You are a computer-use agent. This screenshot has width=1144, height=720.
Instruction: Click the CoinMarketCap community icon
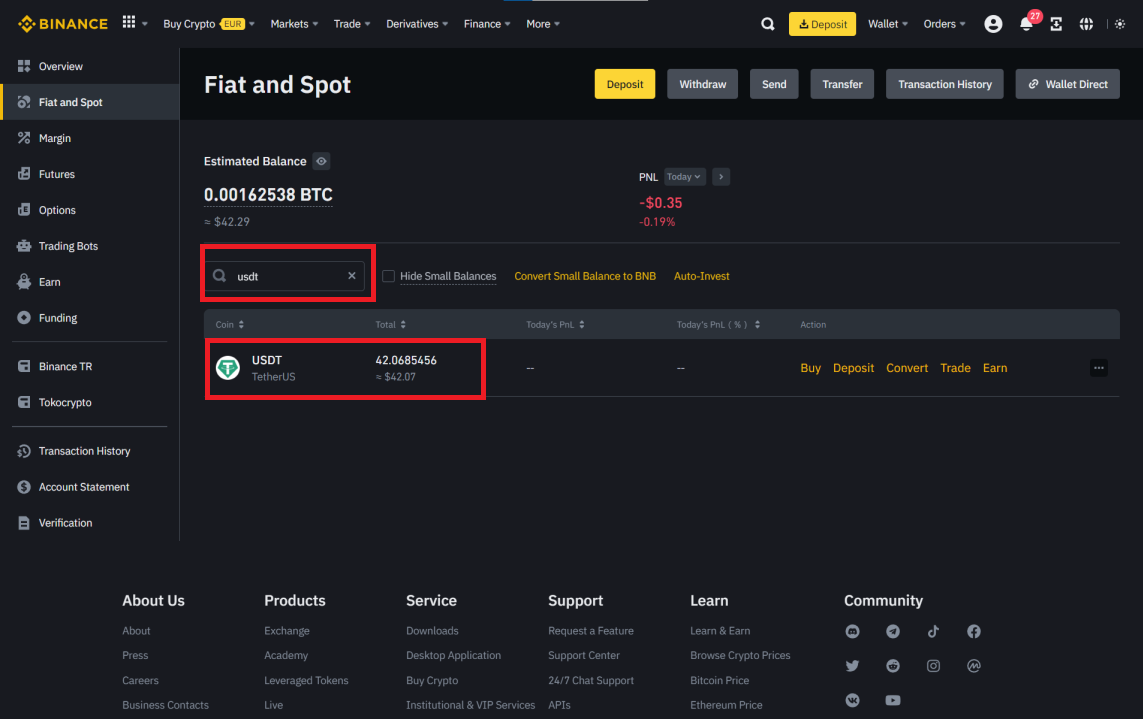[x=974, y=666]
